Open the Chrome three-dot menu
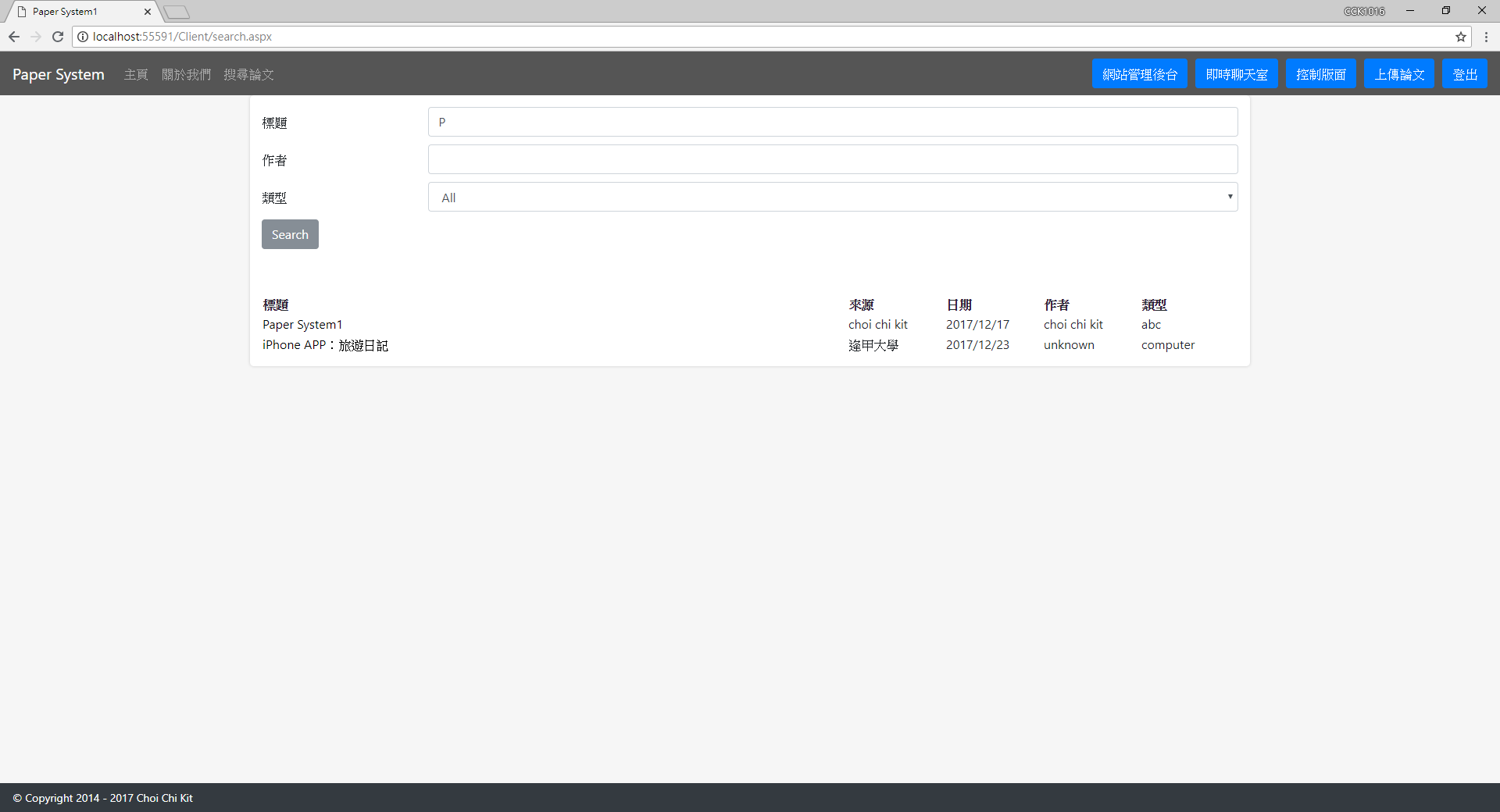 click(1486, 37)
